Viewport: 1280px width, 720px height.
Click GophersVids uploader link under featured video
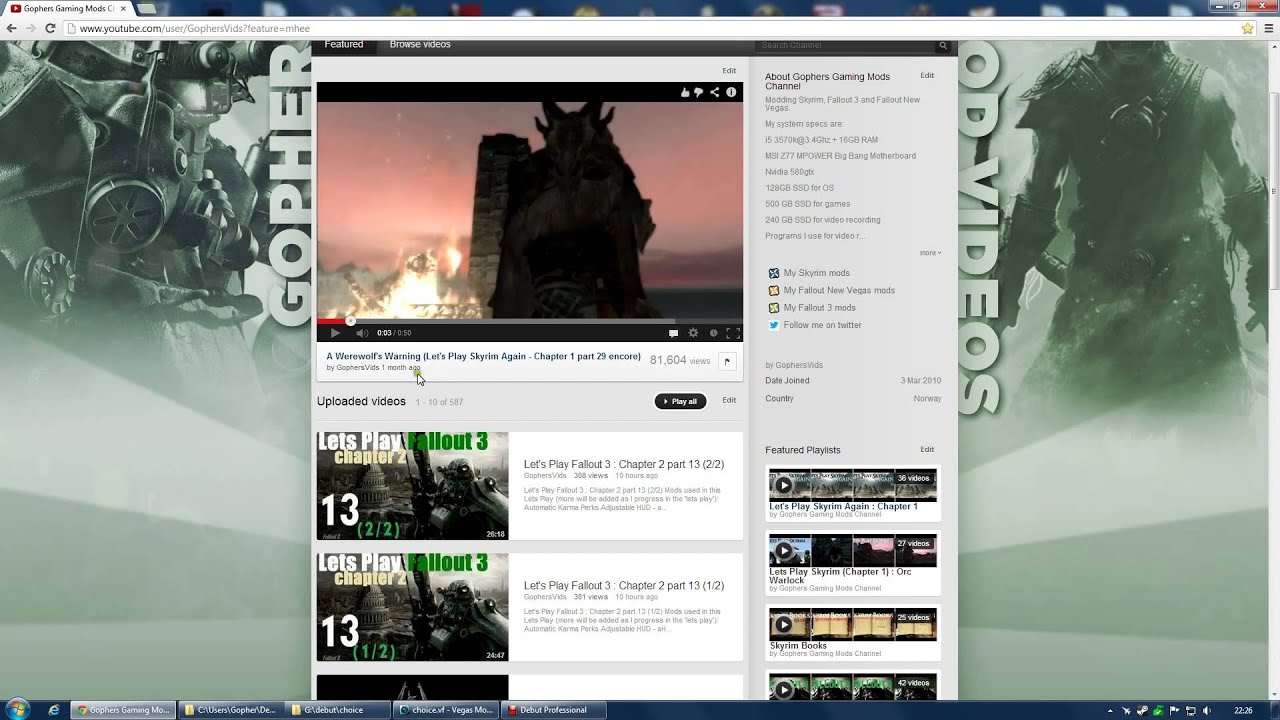tap(357, 368)
